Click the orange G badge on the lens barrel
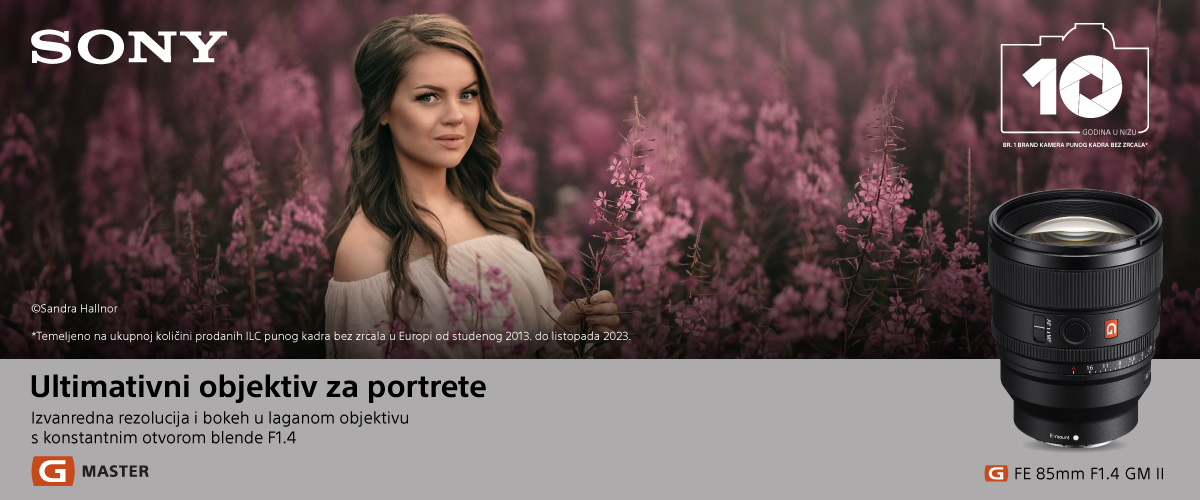 pyautogui.click(x=1110, y=328)
